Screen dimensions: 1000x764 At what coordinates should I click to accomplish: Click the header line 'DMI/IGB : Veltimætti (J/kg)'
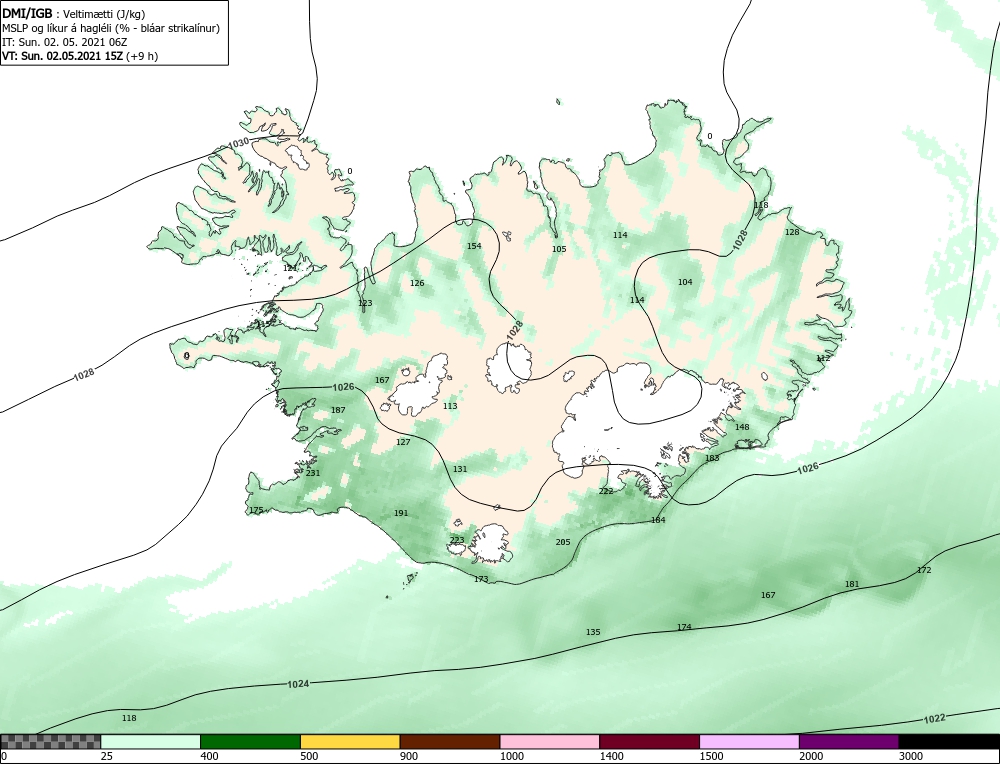(73, 14)
